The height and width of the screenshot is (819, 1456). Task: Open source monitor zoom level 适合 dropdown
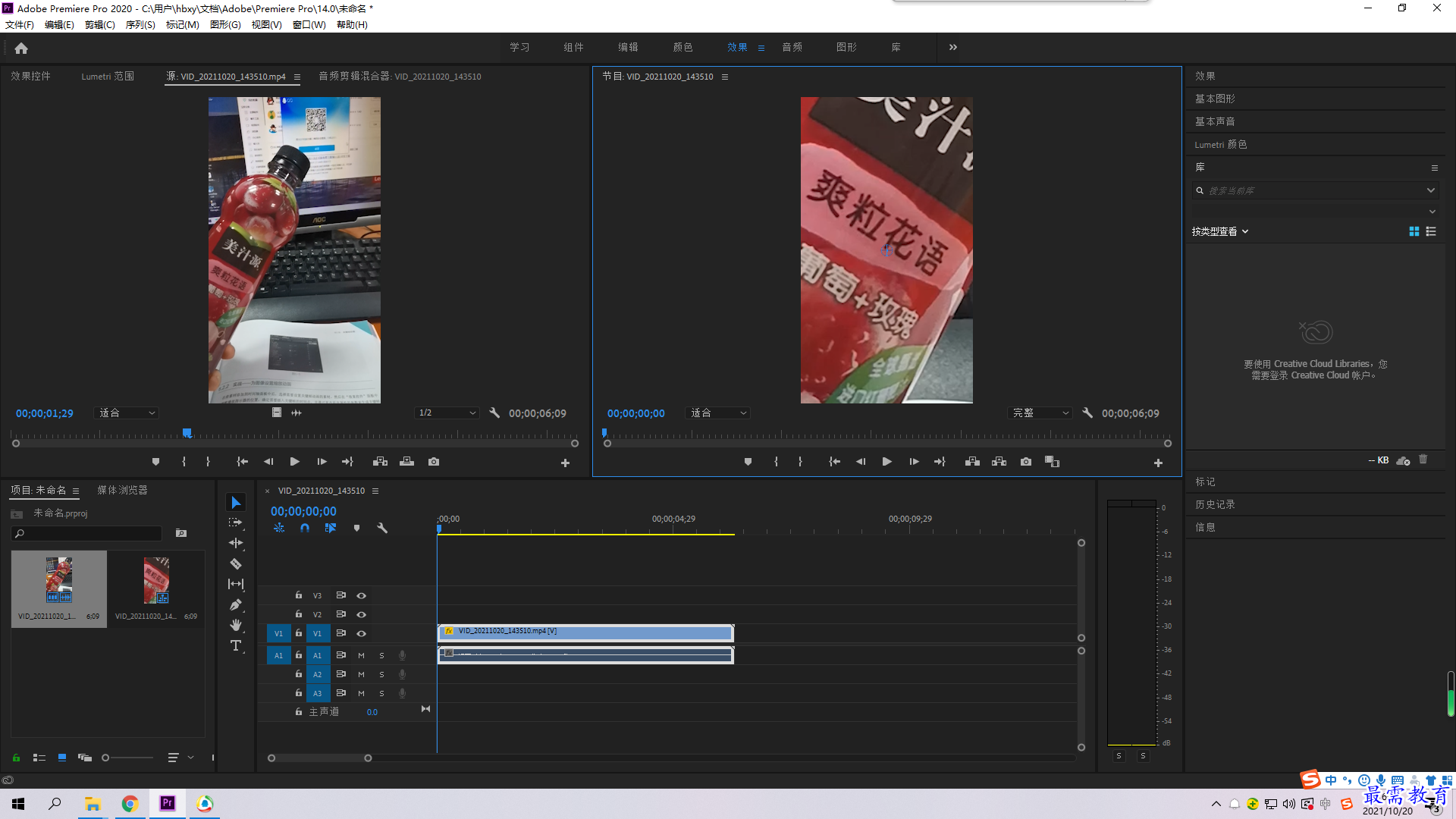(x=127, y=413)
